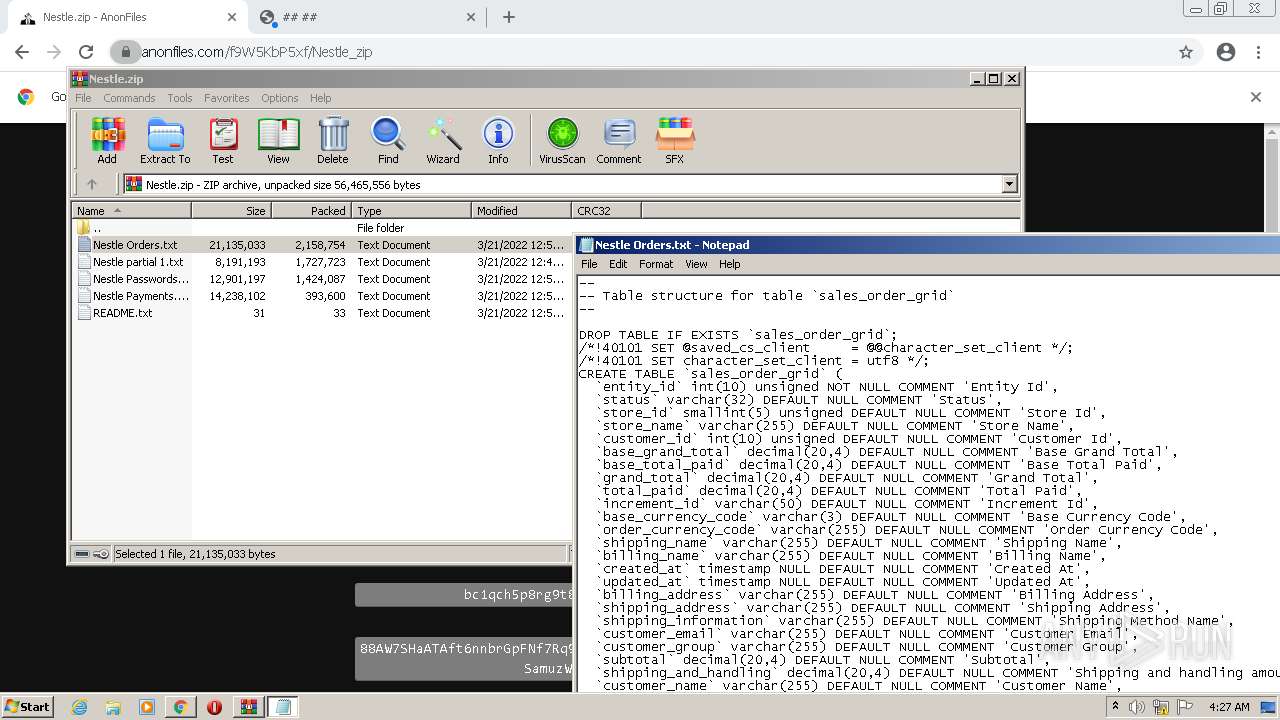Open Internet Explorer from taskbar
The height and width of the screenshot is (720, 1280).
point(79,707)
